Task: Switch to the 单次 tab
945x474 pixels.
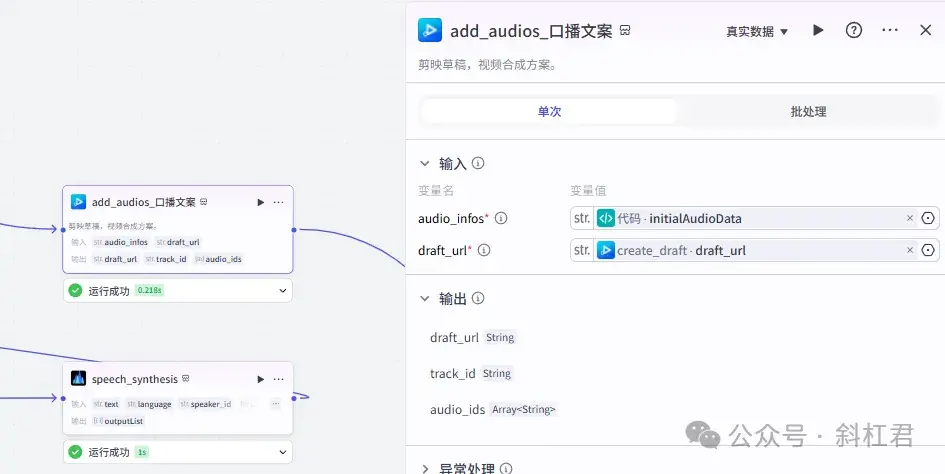Action: 549,112
